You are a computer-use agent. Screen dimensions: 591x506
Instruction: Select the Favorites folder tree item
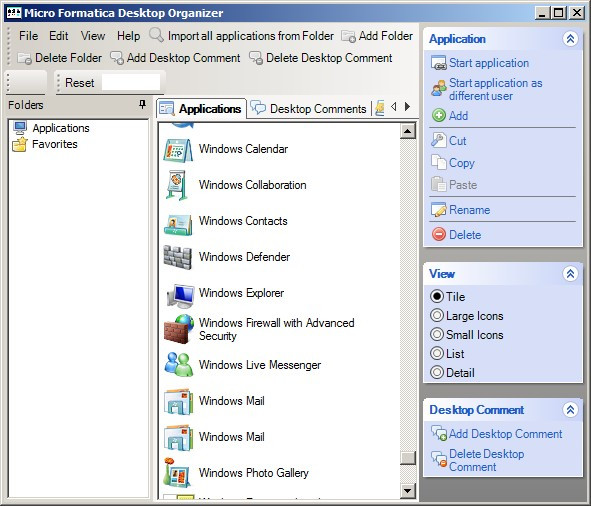(x=55, y=144)
